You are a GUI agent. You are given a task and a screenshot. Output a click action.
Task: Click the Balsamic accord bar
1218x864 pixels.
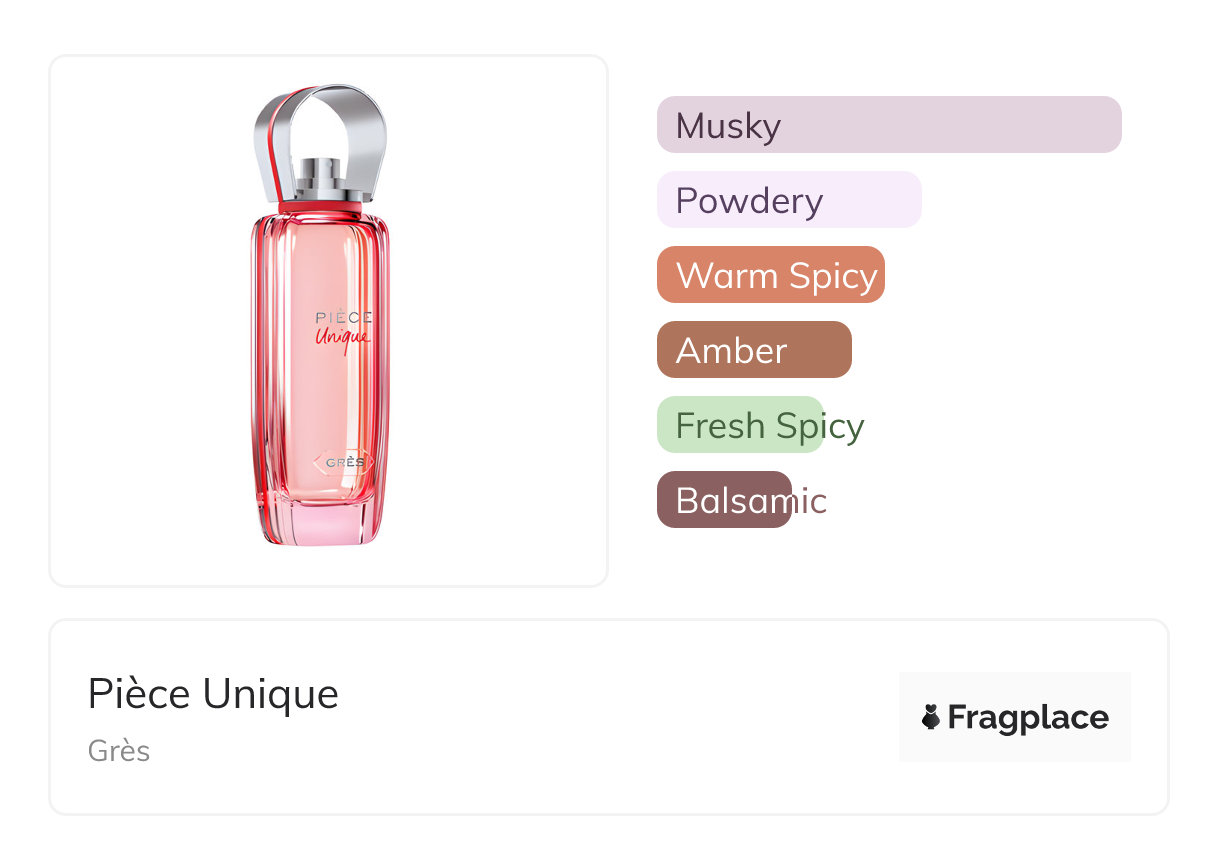click(x=724, y=500)
